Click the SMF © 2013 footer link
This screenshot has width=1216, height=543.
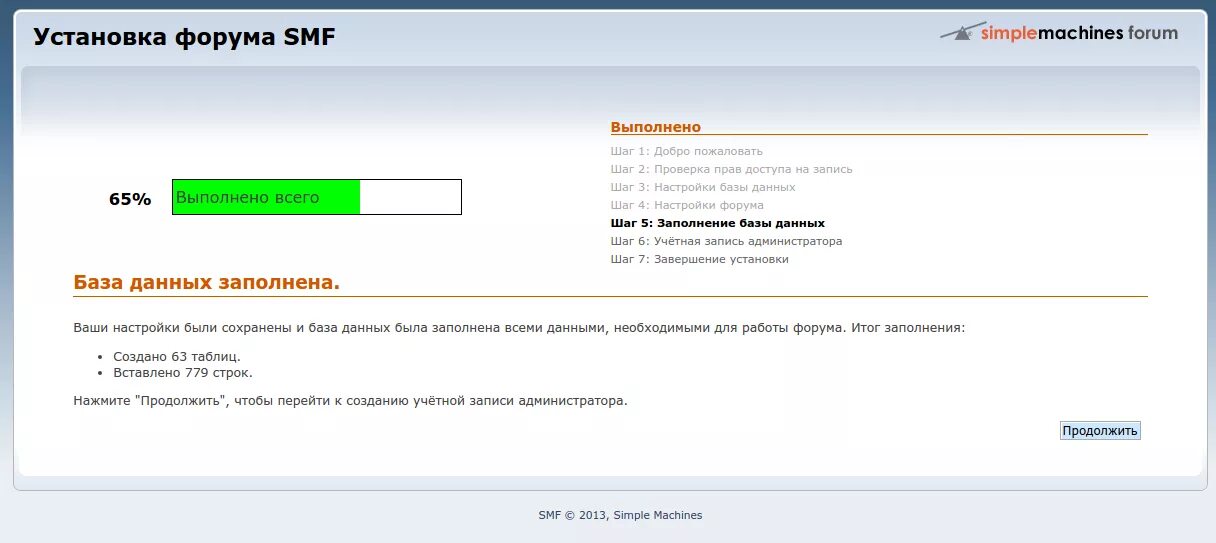[572, 516]
